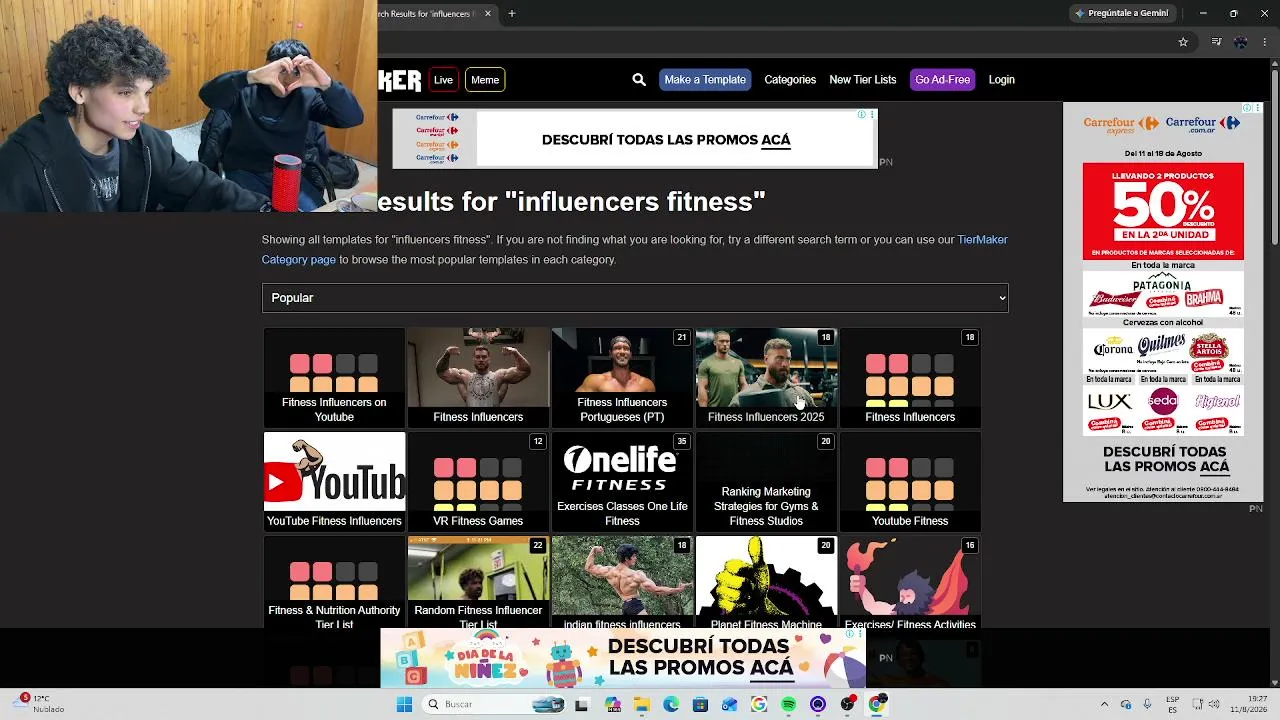
Task: Open Fitness & Nutrition Authority Tier List
Action: 334,583
